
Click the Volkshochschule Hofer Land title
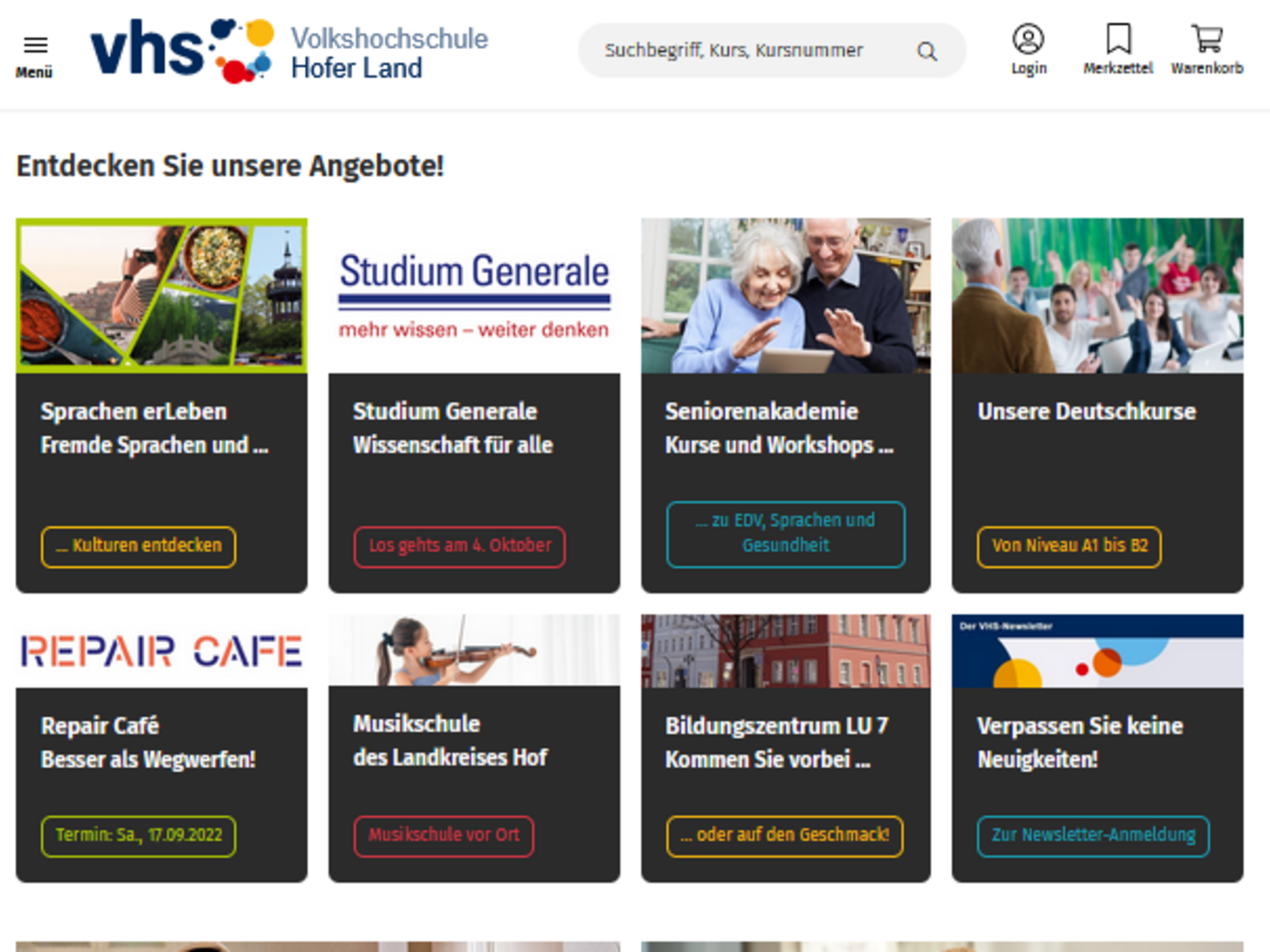point(389,53)
